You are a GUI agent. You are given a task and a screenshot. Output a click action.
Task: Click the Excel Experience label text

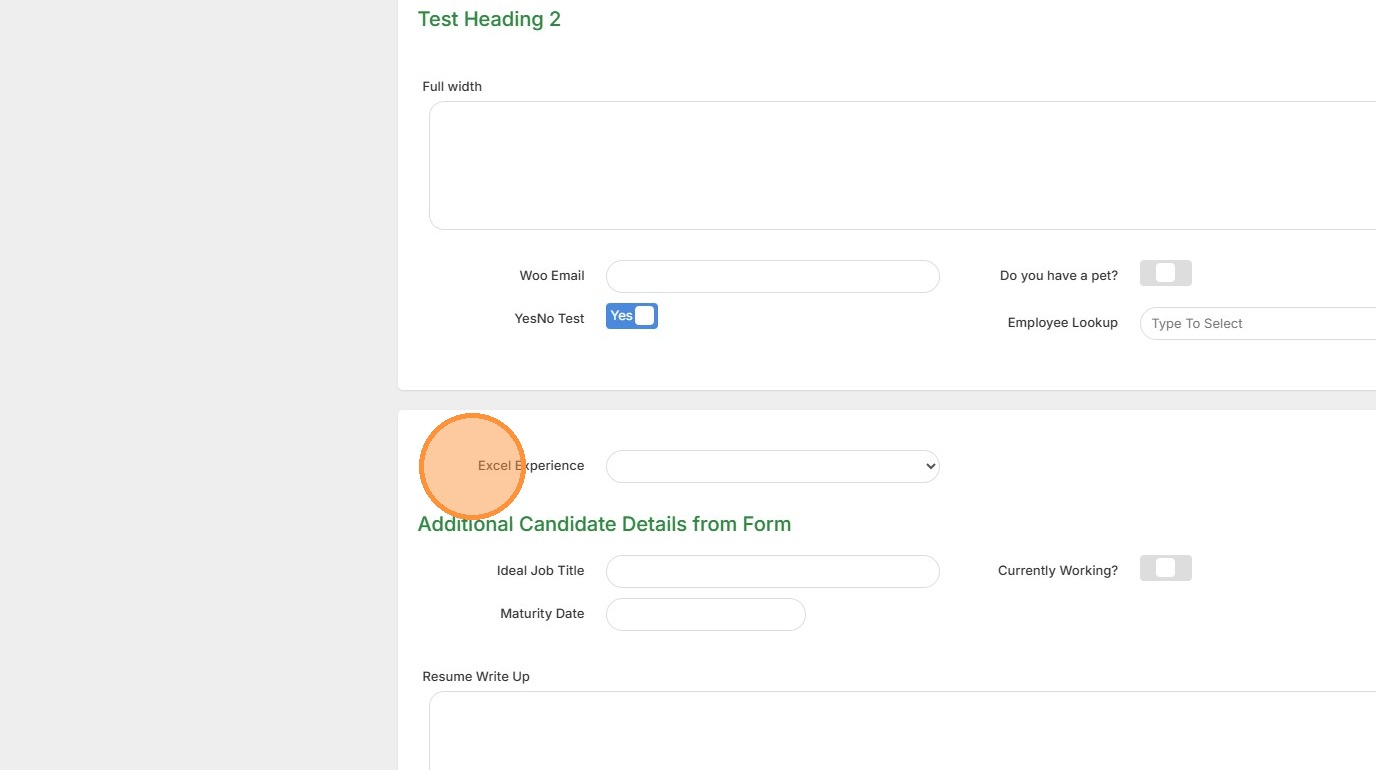(x=531, y=465)
